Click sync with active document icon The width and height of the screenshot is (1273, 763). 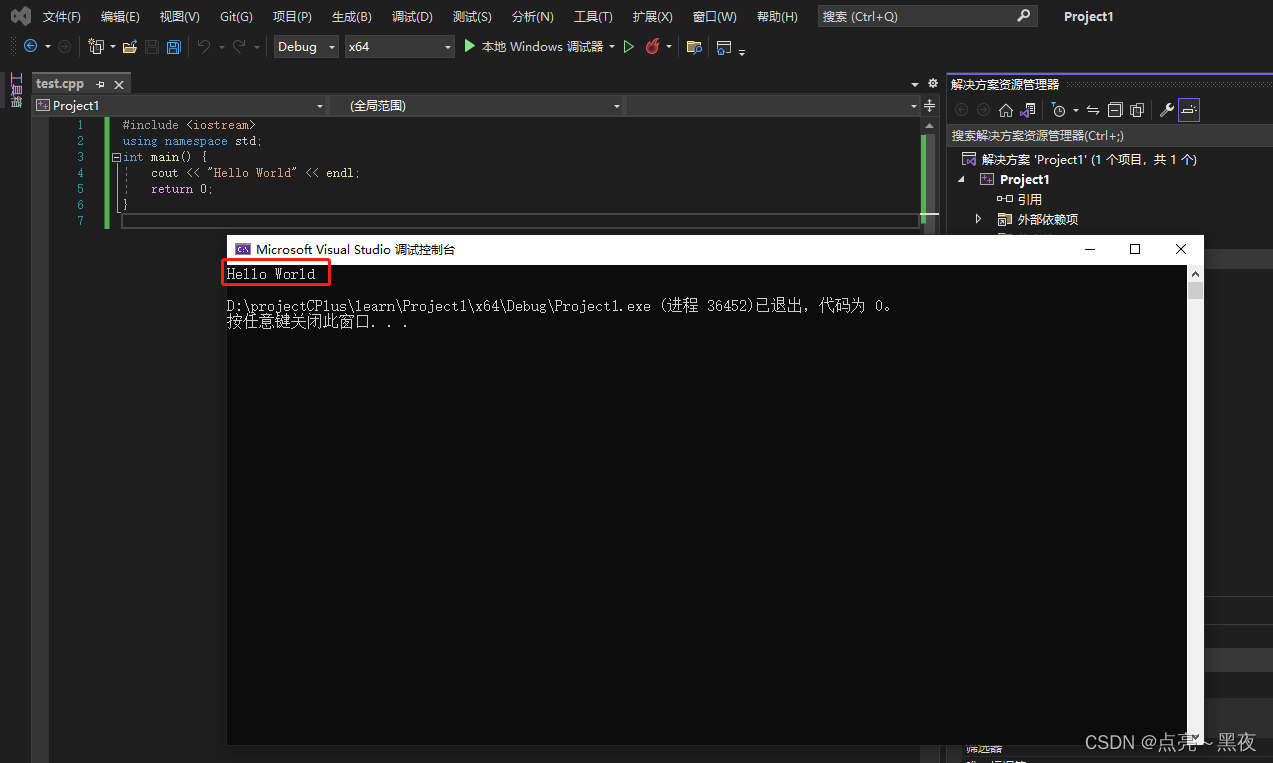click(1093, 110)
